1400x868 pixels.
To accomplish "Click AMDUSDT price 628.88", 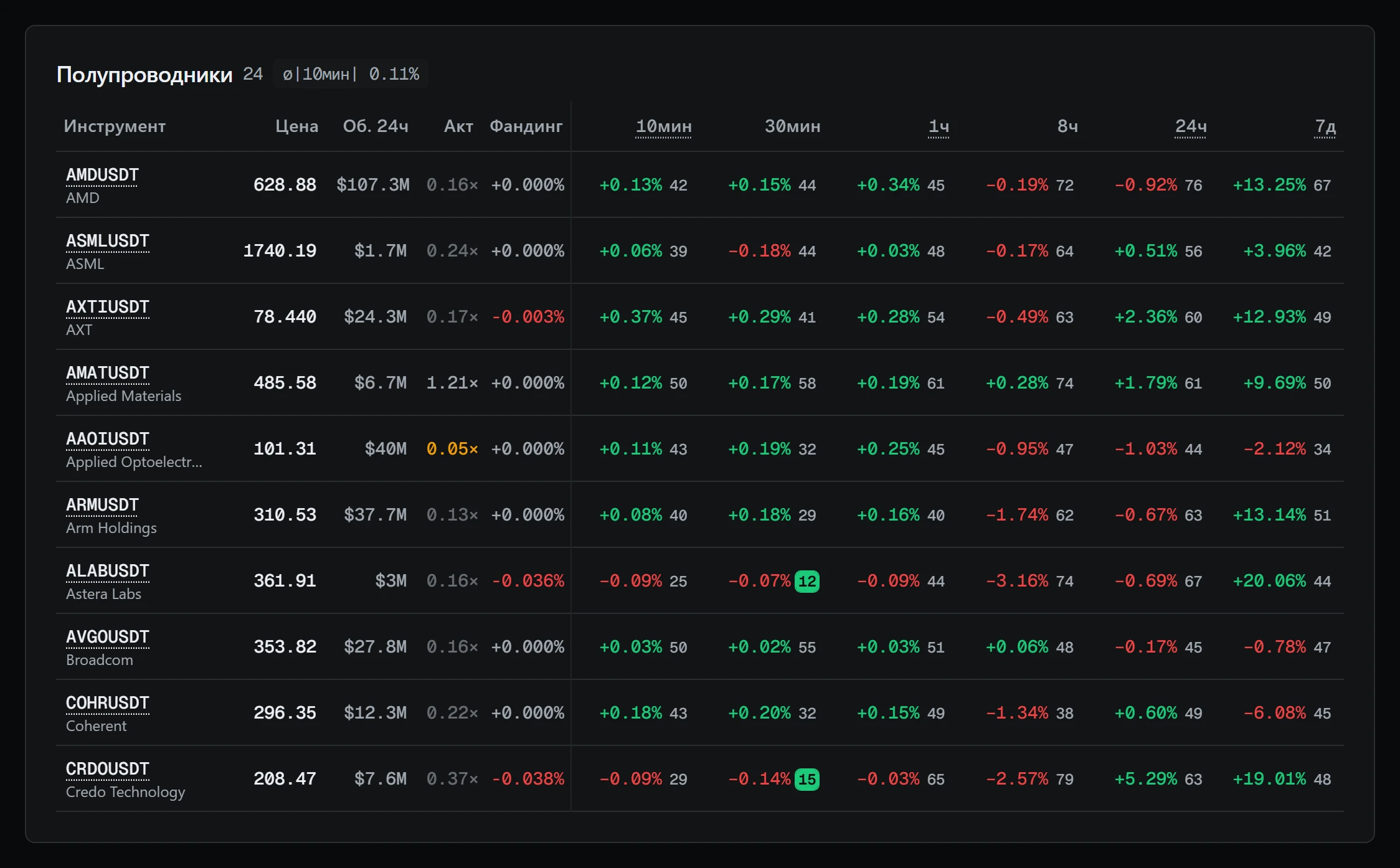I will pyautogui.click(x=285, y=185).
